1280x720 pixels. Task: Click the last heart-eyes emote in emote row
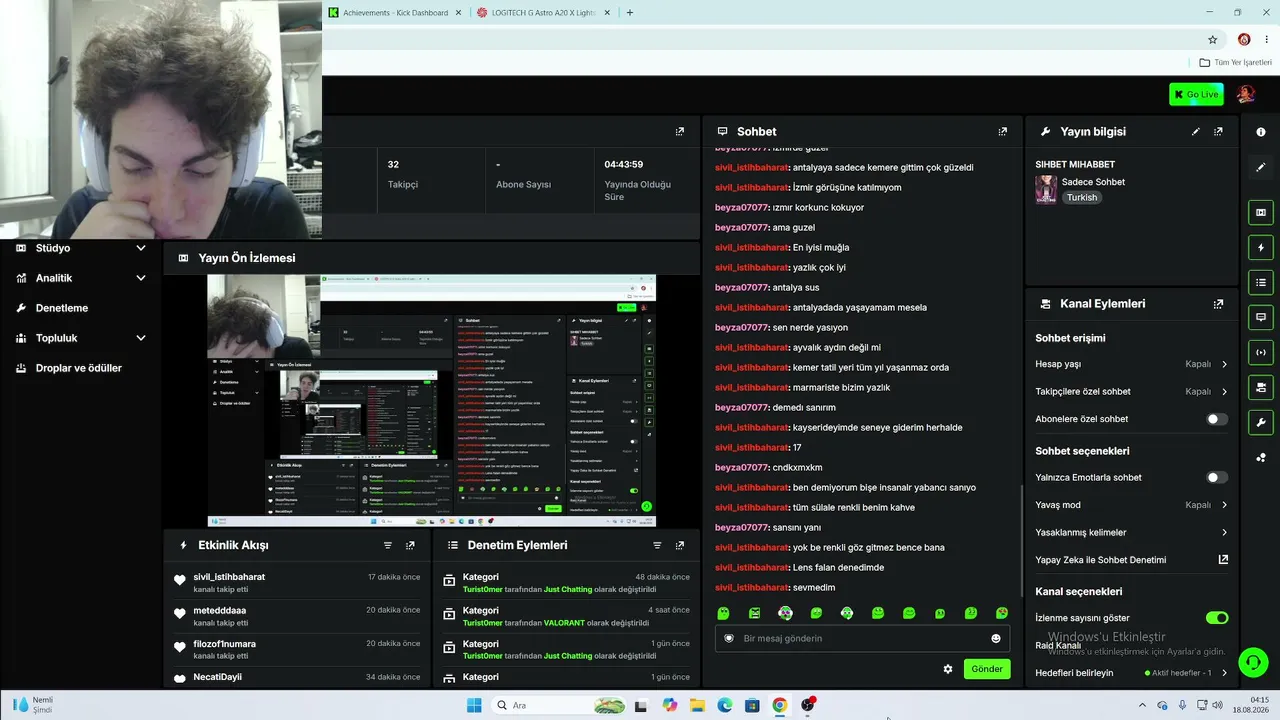click(1002, 613)
